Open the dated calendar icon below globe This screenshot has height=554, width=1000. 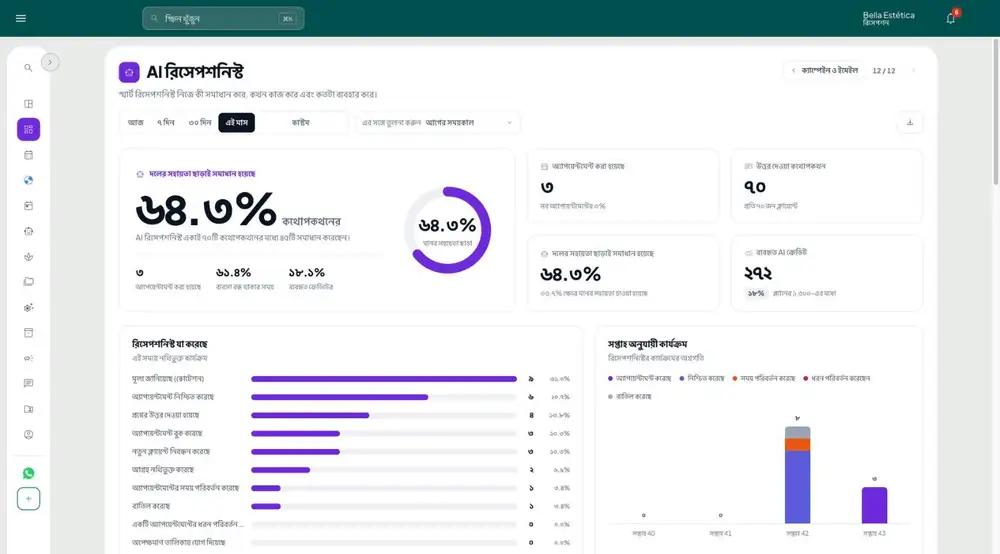[x=28, y=206]
